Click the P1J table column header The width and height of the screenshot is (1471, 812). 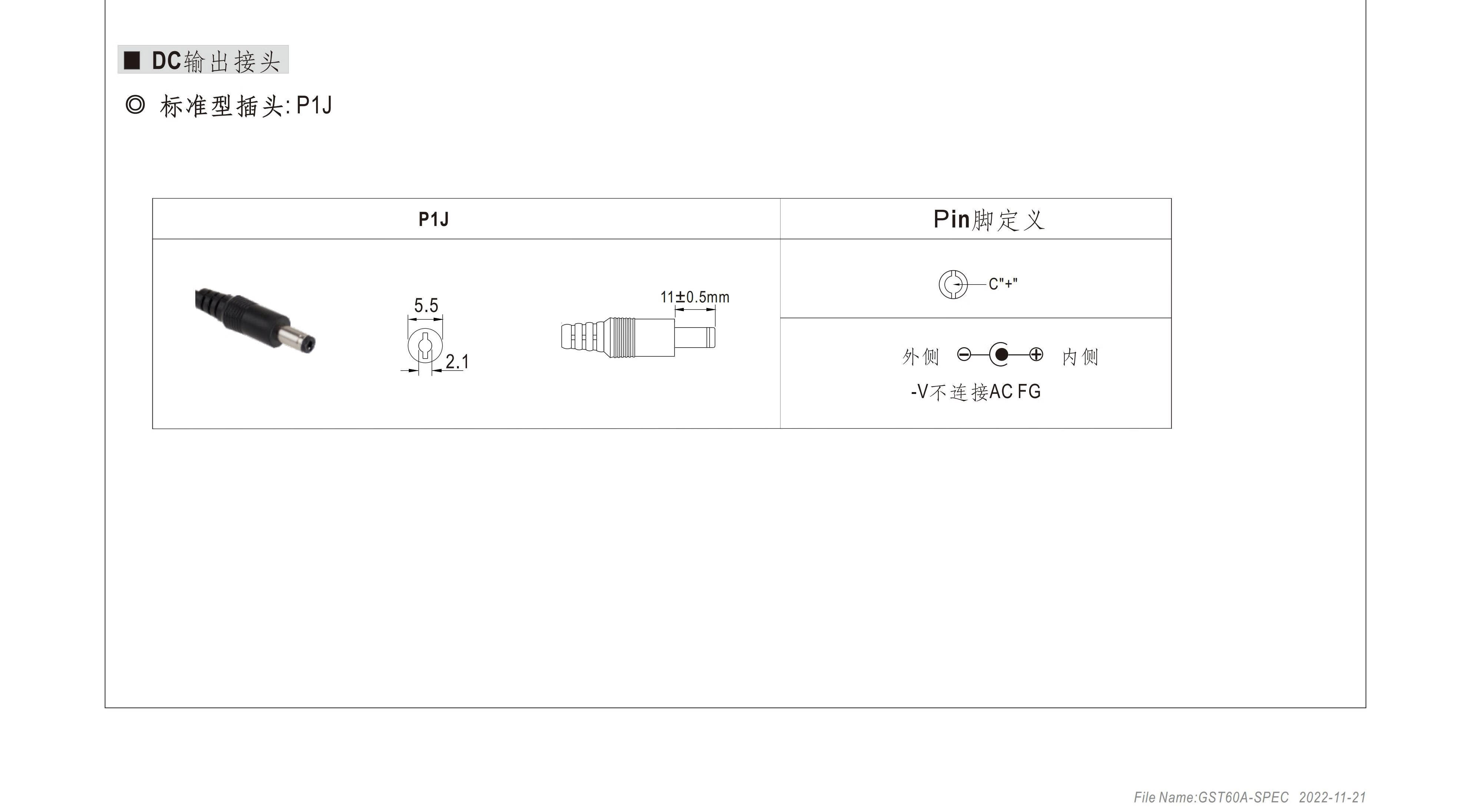pyautogui.click(x=433, y=219)
